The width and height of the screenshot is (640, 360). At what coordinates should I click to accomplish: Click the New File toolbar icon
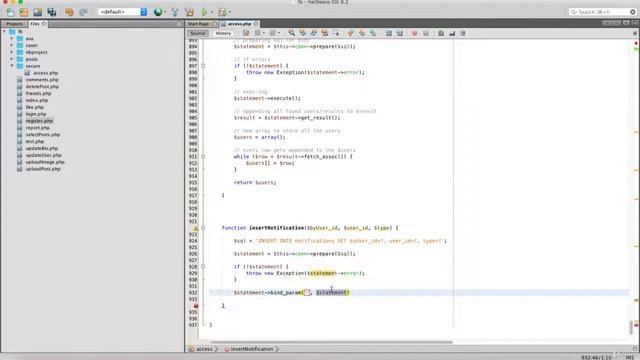pos(10,12)
